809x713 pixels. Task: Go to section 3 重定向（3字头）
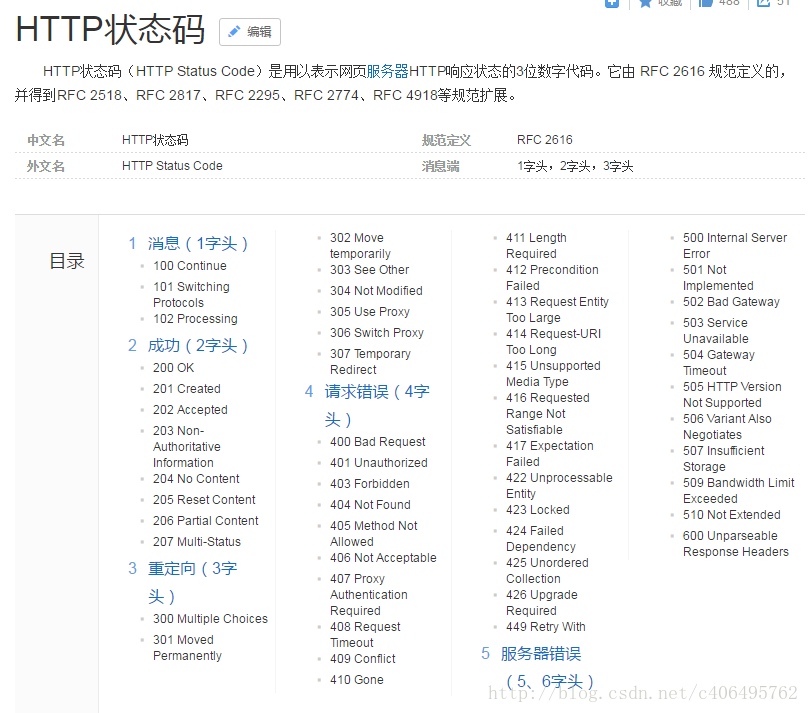pos(192,582)
